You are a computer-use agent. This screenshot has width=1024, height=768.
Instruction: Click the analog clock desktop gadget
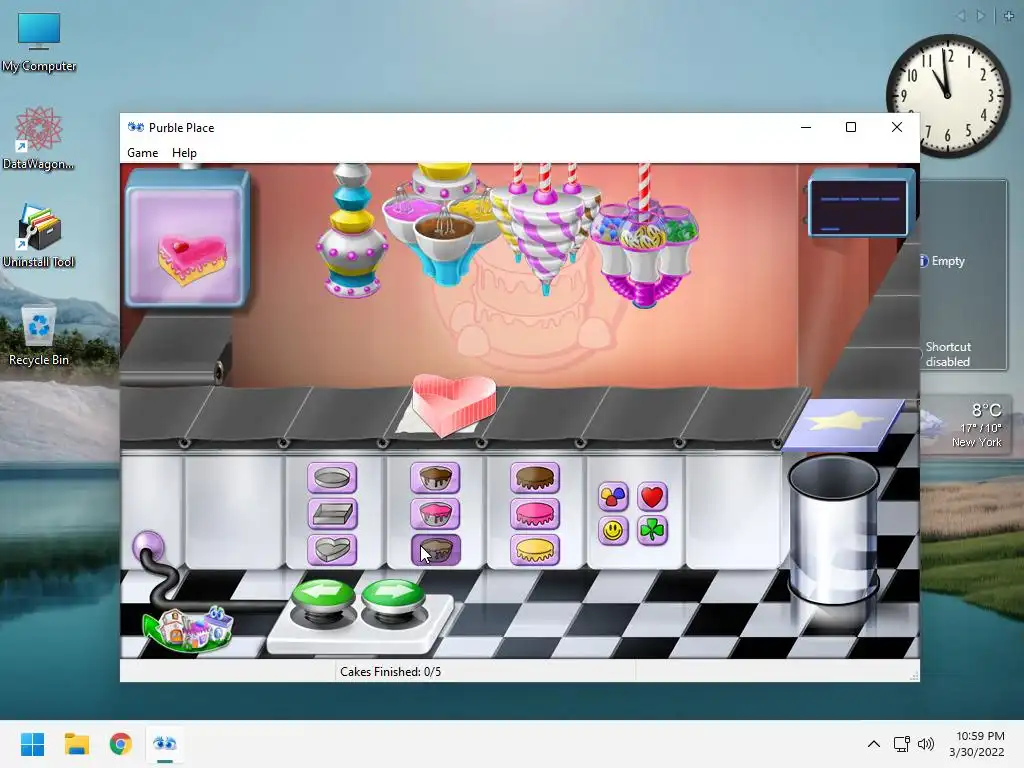coord(948,95)
